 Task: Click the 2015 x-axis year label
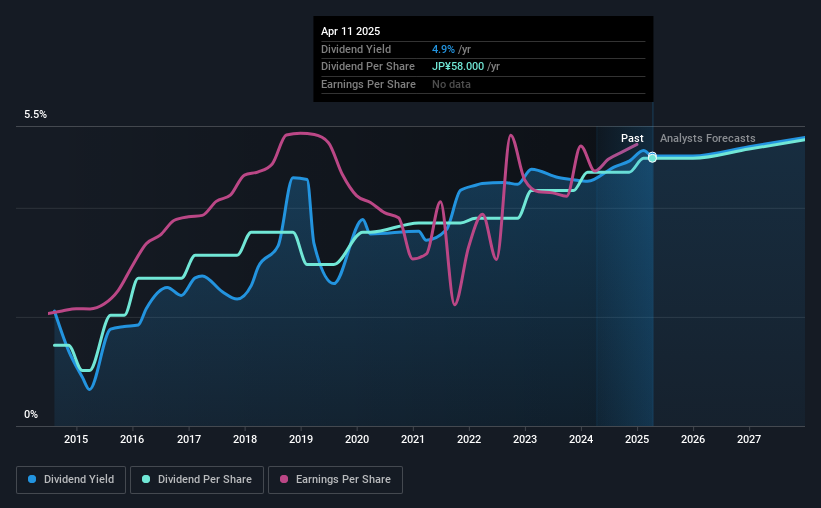(76, 439)
